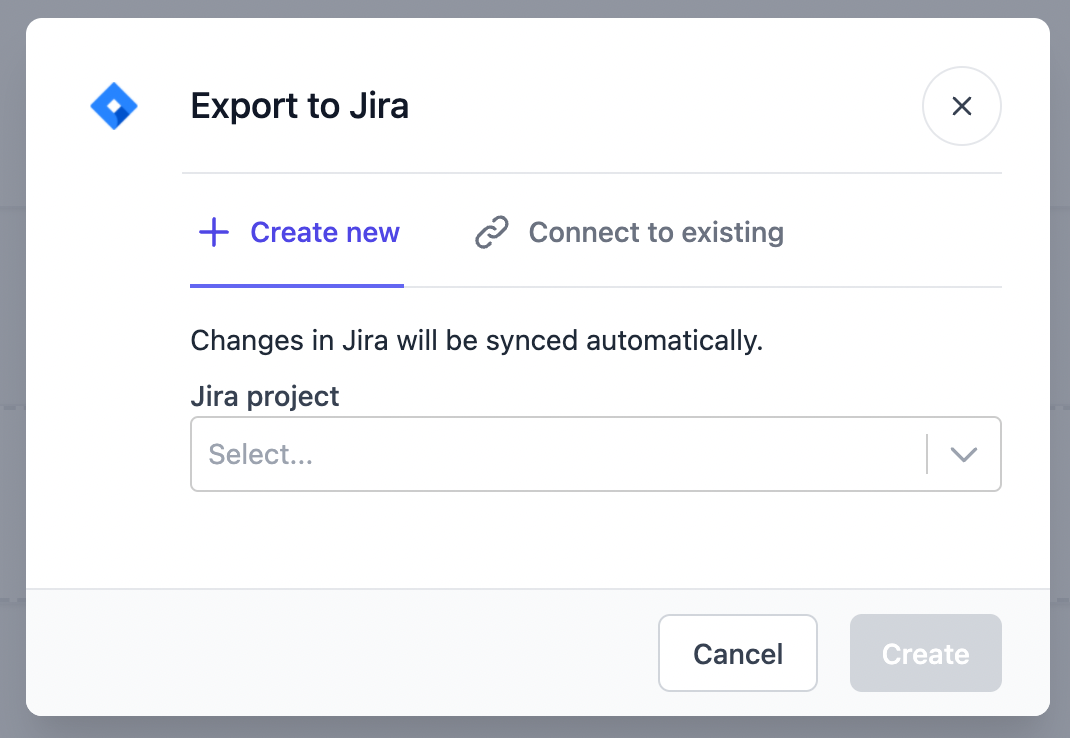This screenshot has width=1070, height=738.
Task: Open the Connect to existing tab
Action: point(655,233)
